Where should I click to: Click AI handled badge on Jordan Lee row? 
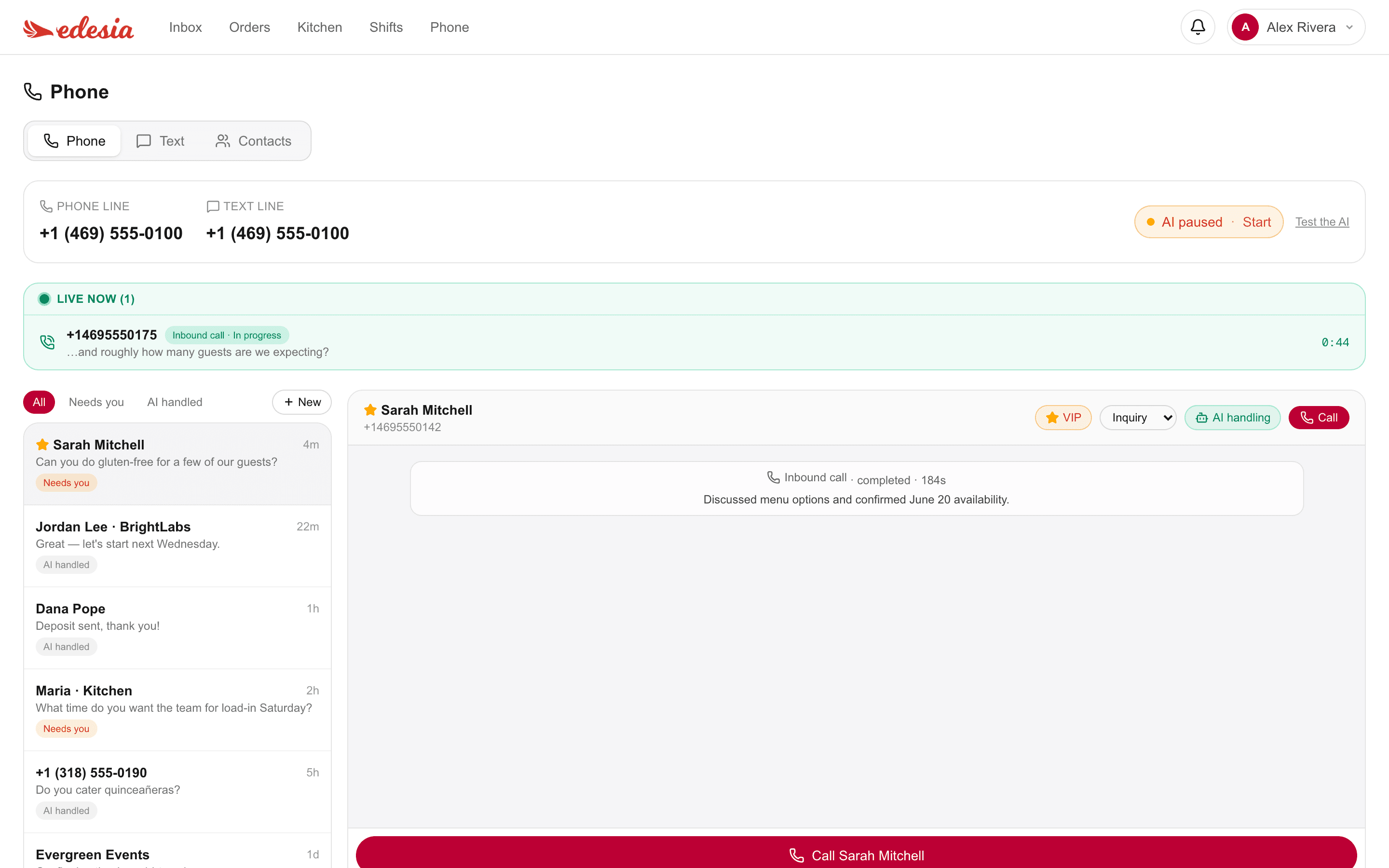66,565
